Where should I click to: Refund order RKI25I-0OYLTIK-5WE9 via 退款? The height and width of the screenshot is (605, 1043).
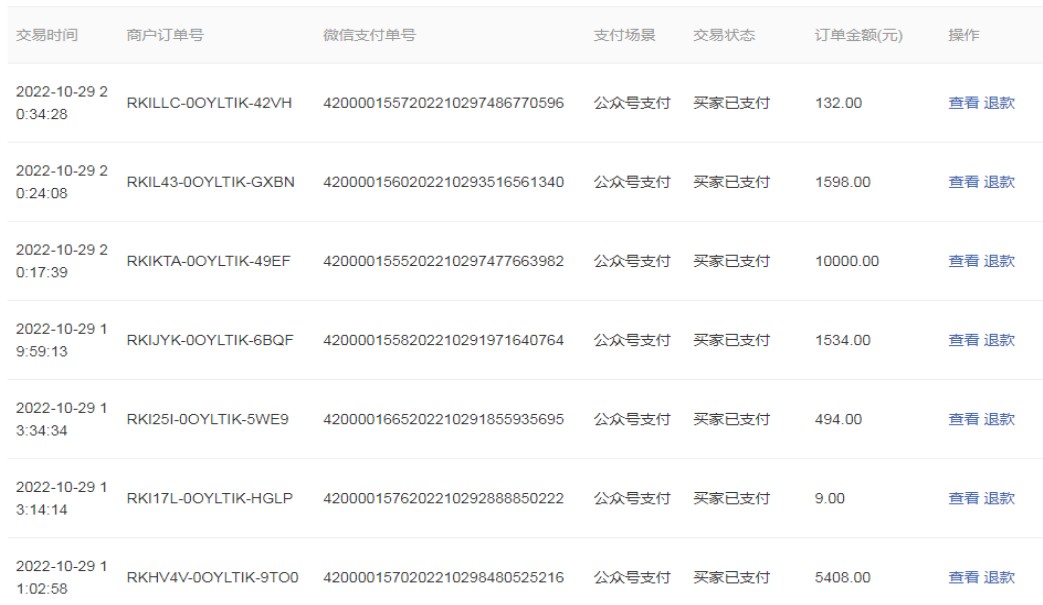click(x=999, y=419)
